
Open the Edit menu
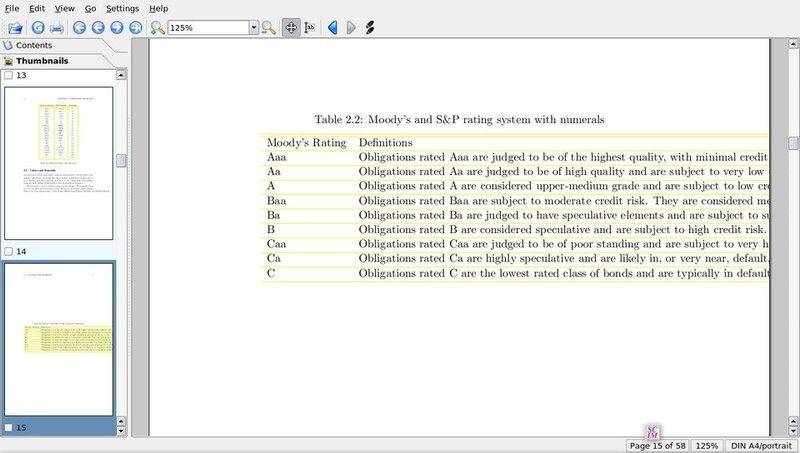[x=37, y=9]
